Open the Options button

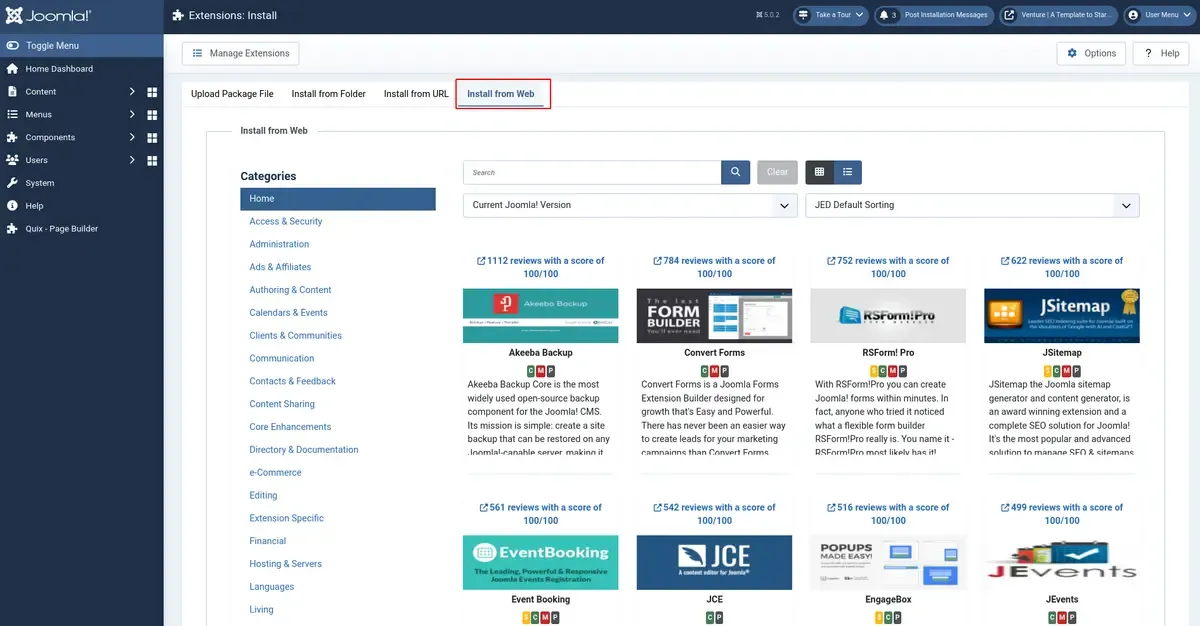point(1091,53)
